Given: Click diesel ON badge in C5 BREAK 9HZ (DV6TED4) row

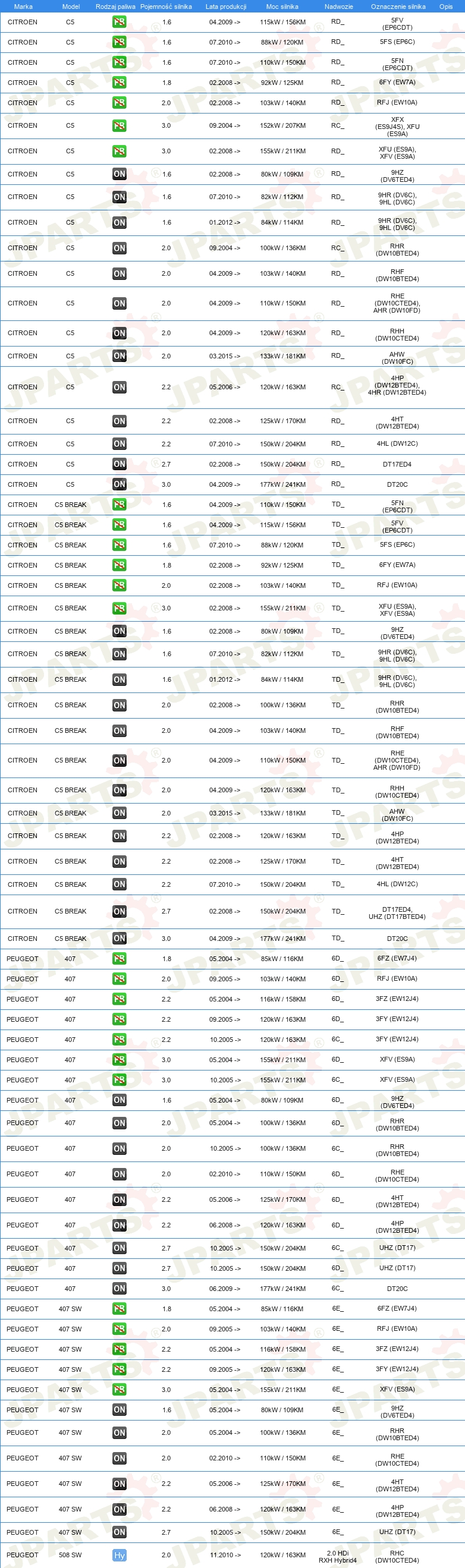Looking at the screenshot, I should point(120,631).
